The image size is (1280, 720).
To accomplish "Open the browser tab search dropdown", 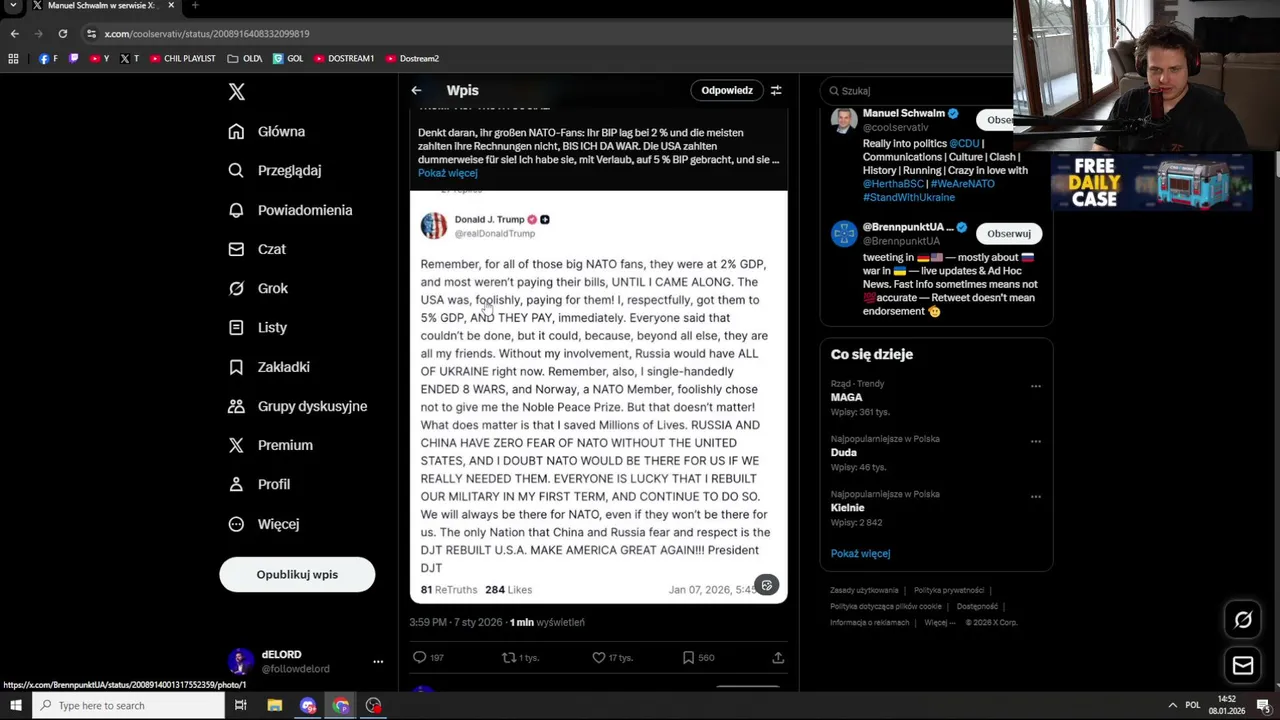I will click(x=14, y=6).
